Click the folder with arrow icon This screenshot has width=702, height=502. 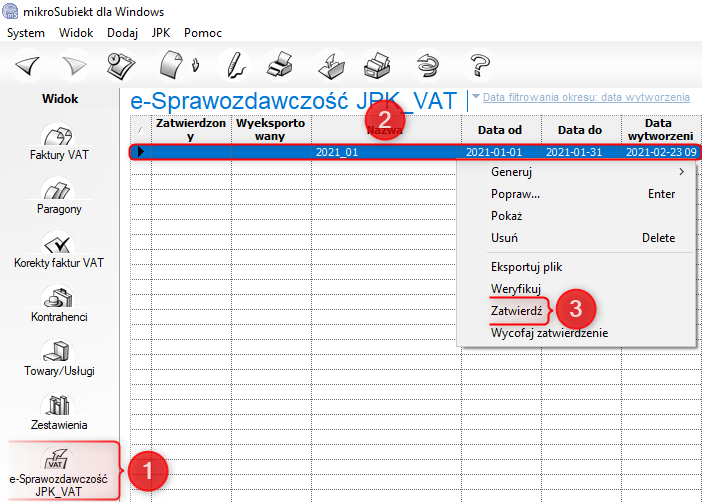(x=331, y=66)
